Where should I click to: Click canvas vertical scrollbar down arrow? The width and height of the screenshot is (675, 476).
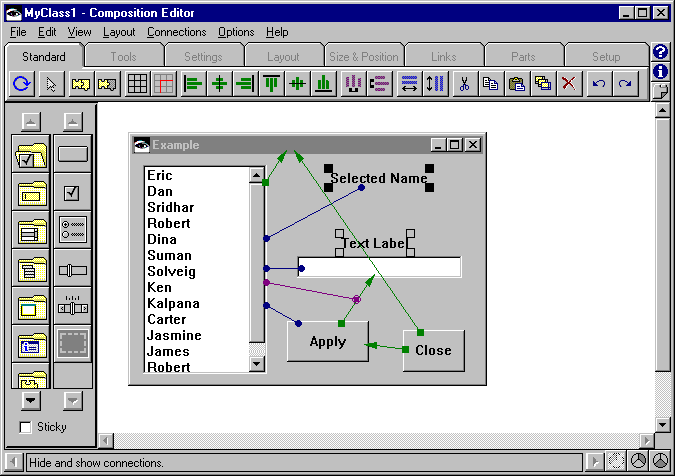point(663,424)
